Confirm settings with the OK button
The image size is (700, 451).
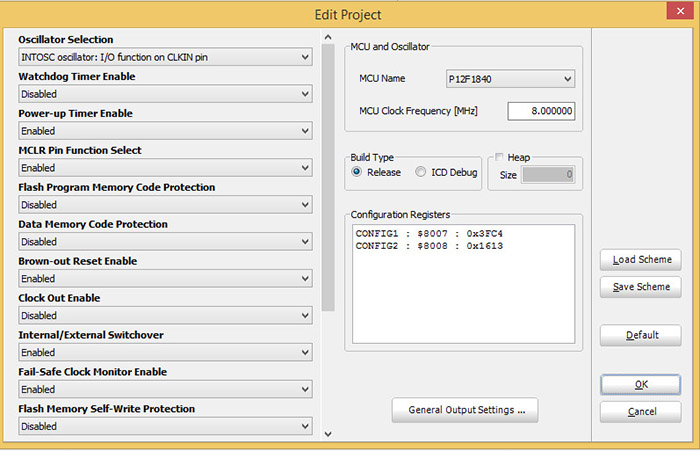[x=640, y=384]
